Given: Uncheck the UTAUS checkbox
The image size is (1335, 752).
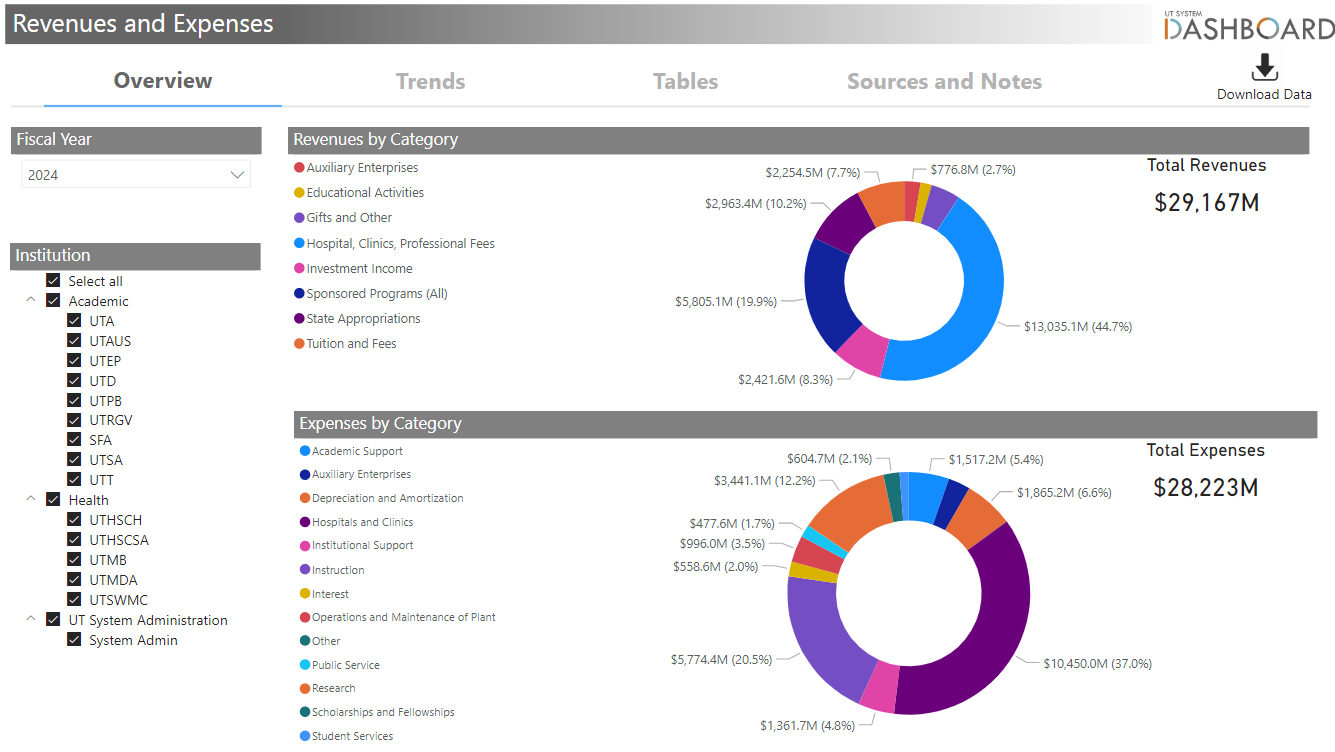Looking at the screenshot, I should (x=74, y=340).
